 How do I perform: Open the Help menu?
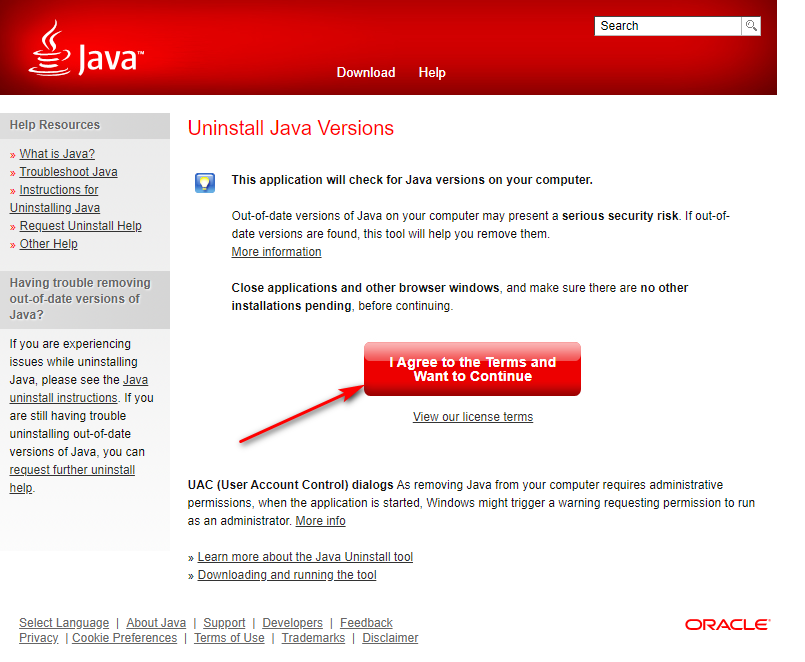(x=432, y=72)
